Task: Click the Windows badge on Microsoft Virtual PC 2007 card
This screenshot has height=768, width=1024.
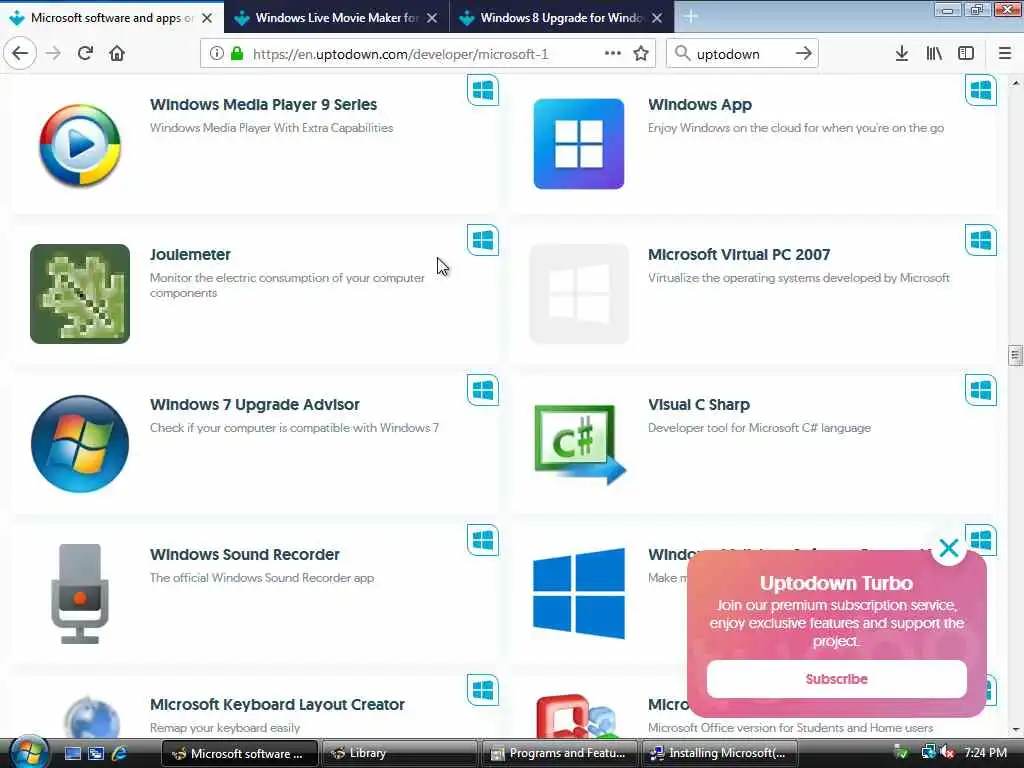Action: pyautogui.click(x=981, y=240)
